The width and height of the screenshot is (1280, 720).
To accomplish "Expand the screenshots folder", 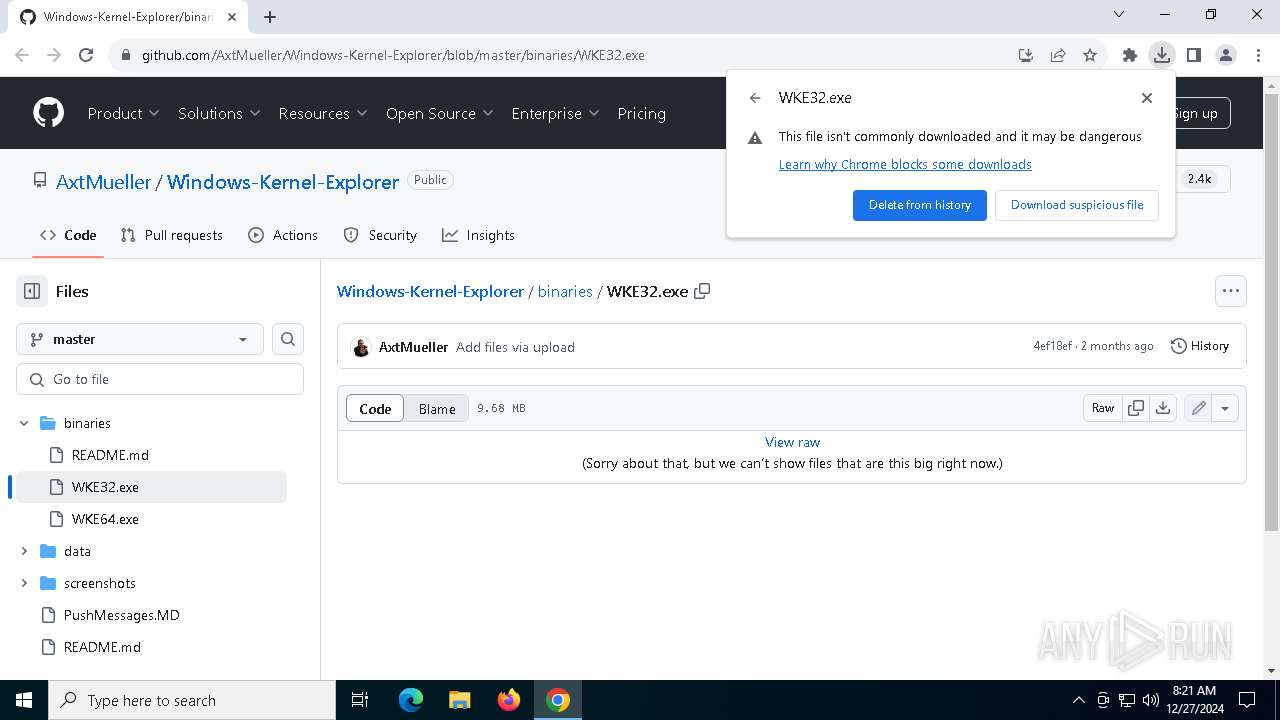I will pyautogui.click(x=24, y=583).
